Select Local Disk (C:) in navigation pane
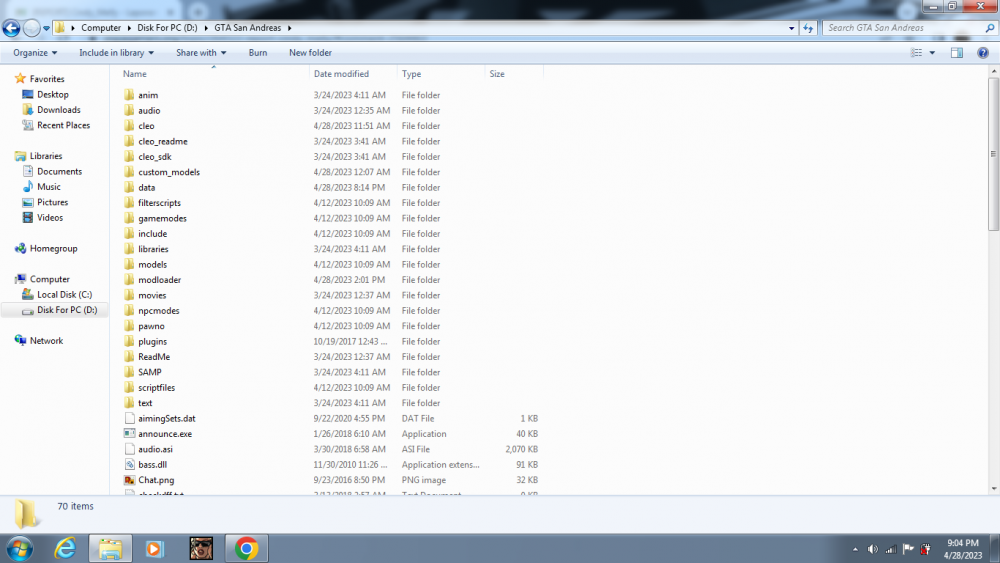1000x563 pixels. coord(64,295)
